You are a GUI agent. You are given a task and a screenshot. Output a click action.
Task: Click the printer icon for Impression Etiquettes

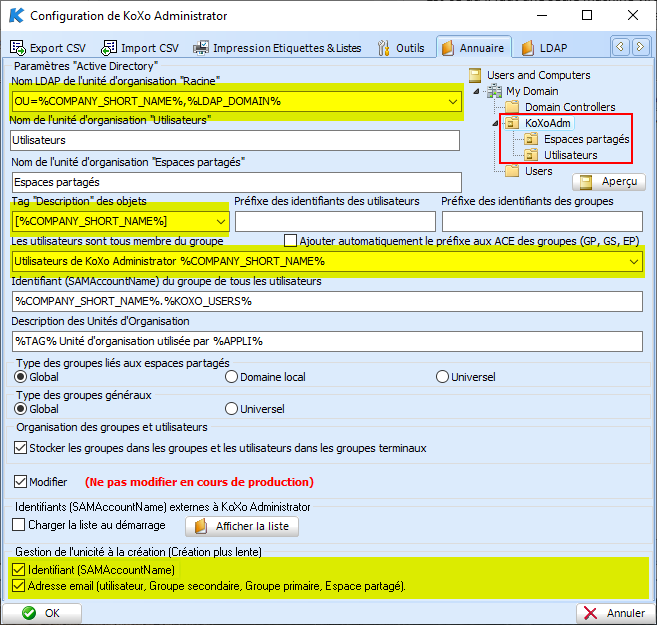[x=201, y=48]
